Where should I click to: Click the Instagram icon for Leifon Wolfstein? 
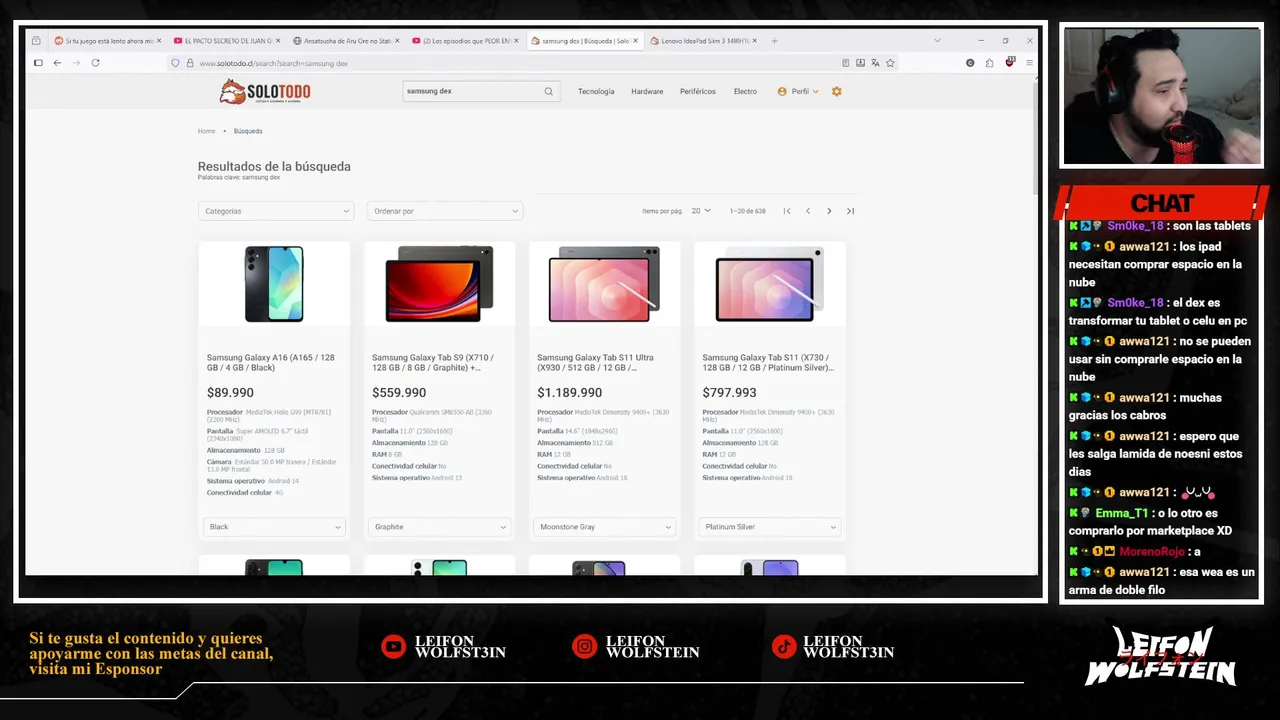pyautogui.click(x=584, y=647)
